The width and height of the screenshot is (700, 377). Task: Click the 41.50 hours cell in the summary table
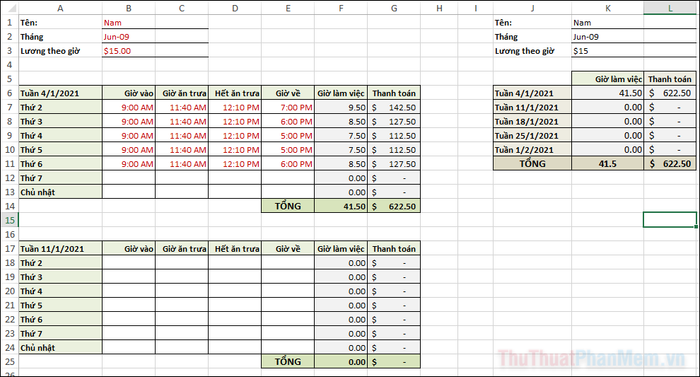(608, 93)
